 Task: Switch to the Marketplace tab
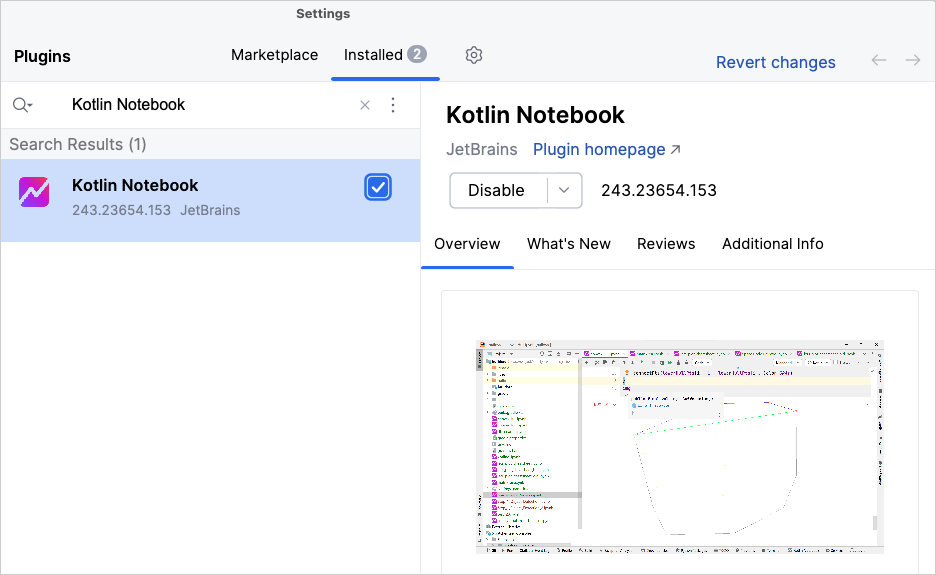pos(275,55)
